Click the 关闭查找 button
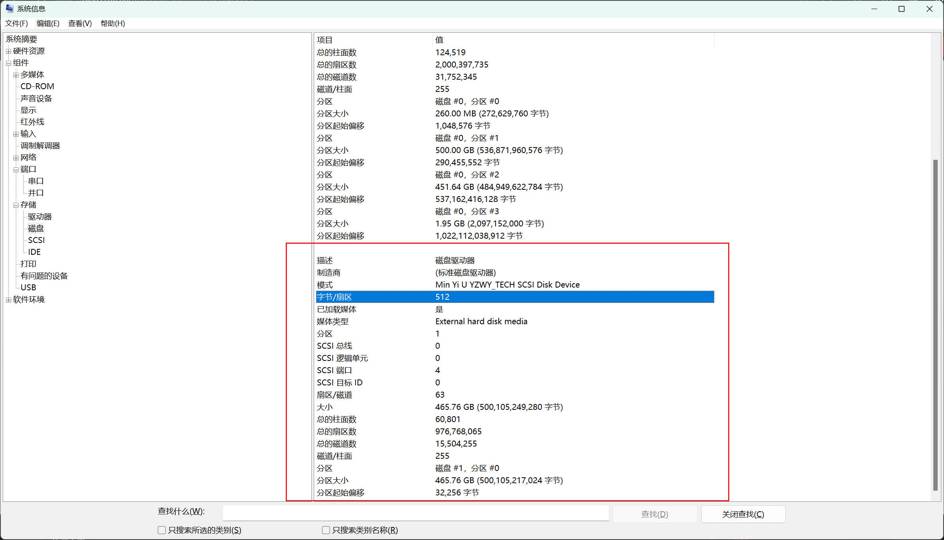 tap(743, 514)
